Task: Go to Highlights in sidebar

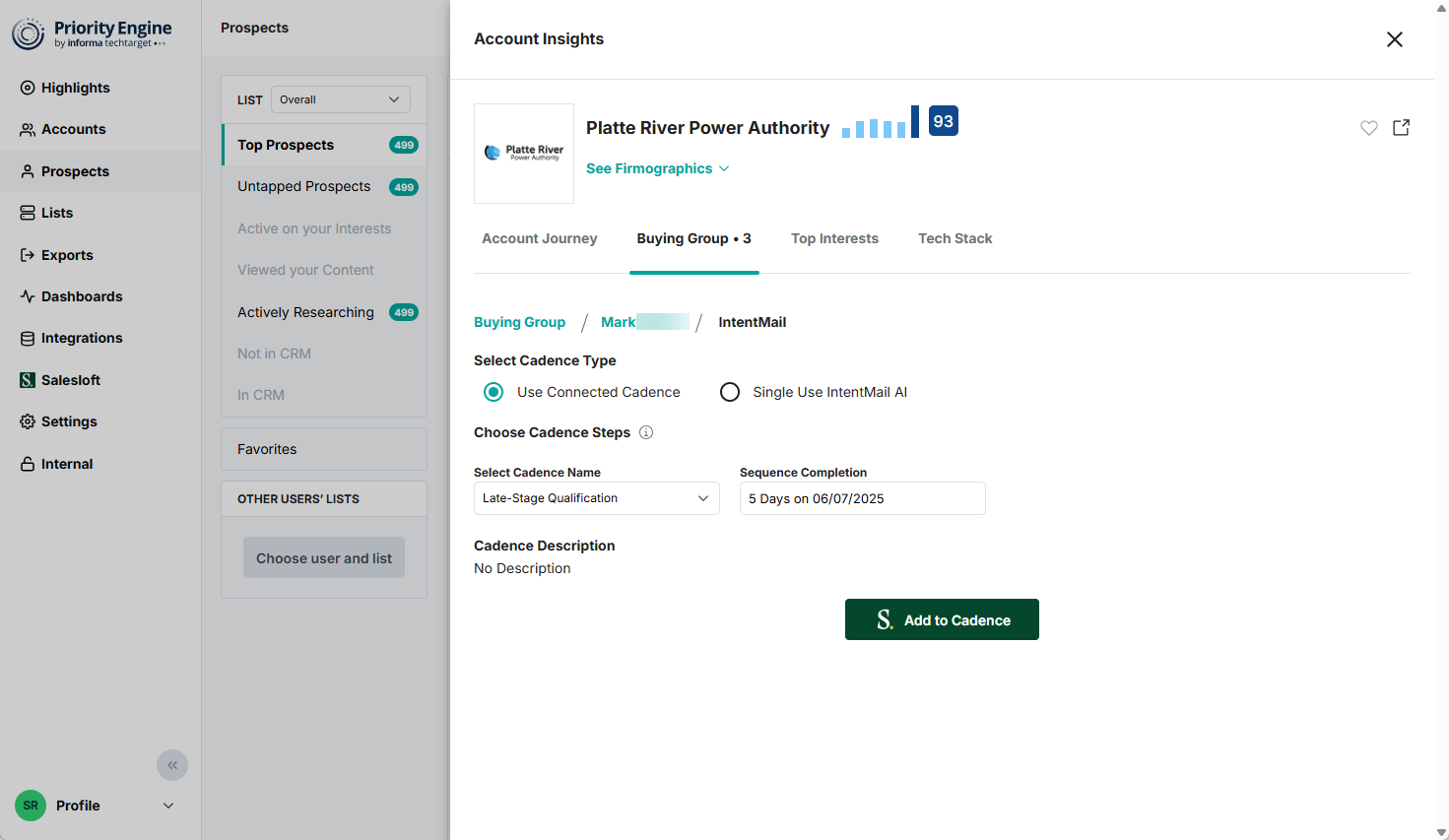Action: [x=75, y=88]
